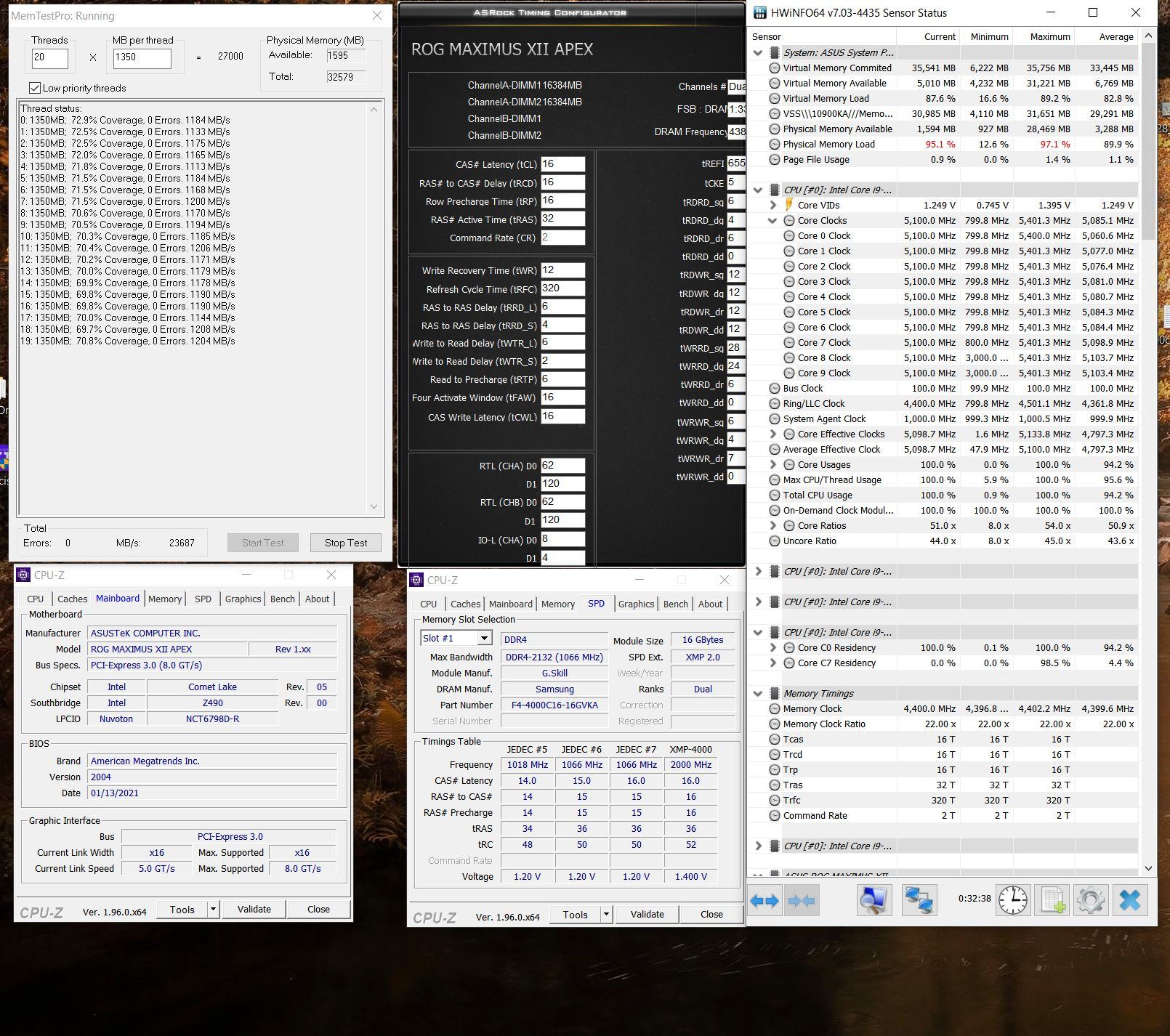
Task: Click Total CPU Usage sensor icon
Action: 775,495
